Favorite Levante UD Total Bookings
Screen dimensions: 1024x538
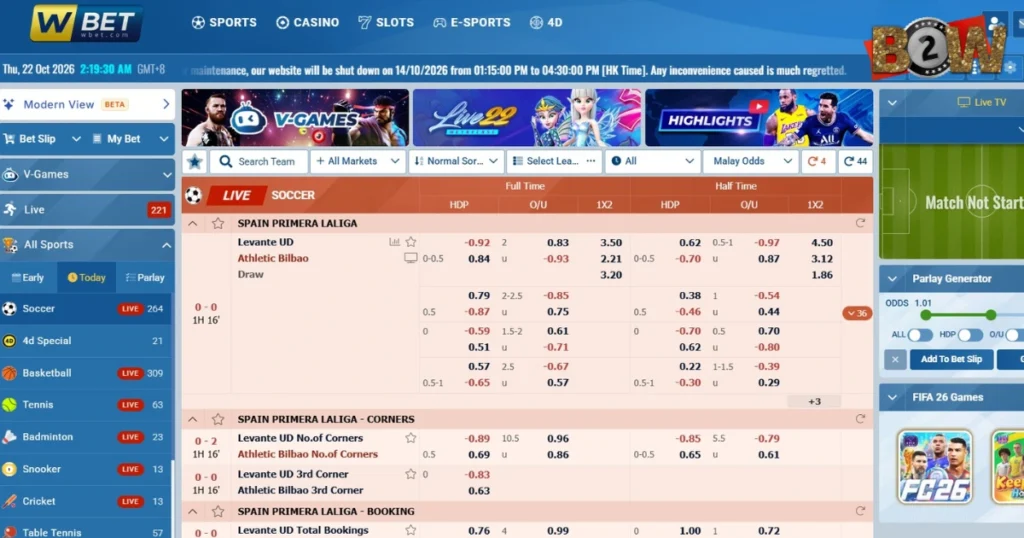pos(411,530)
